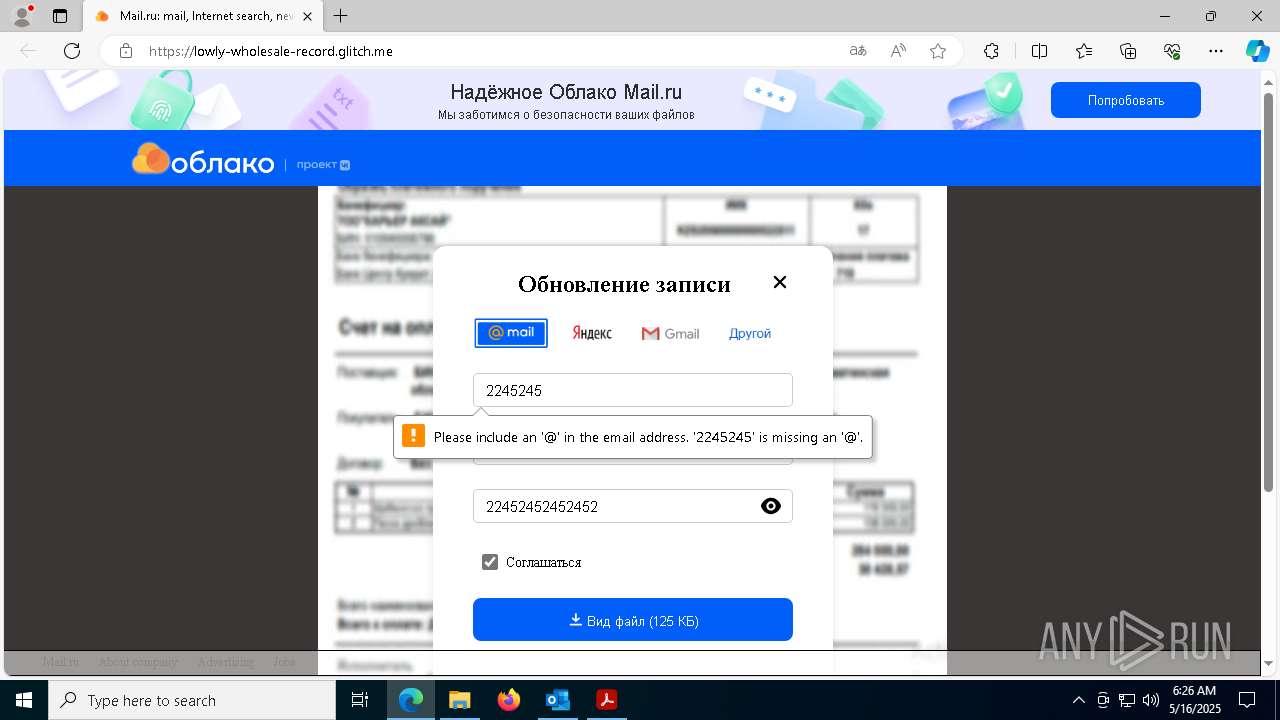Image resolution: width=1280 pixels, height=720 pixels.
Task: Launch the Copilot sidebar icon
Action: pyautogui.click(x=1257, y=51)
